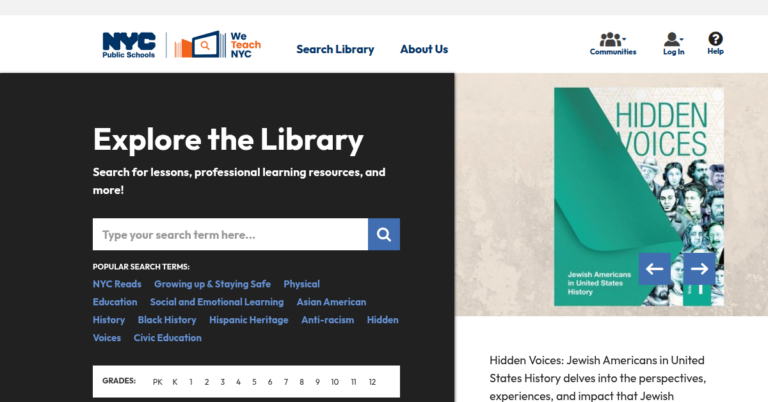Select the Anti-racism search term
The width and height of the screenshot is (768, 402).
(327, 320)
